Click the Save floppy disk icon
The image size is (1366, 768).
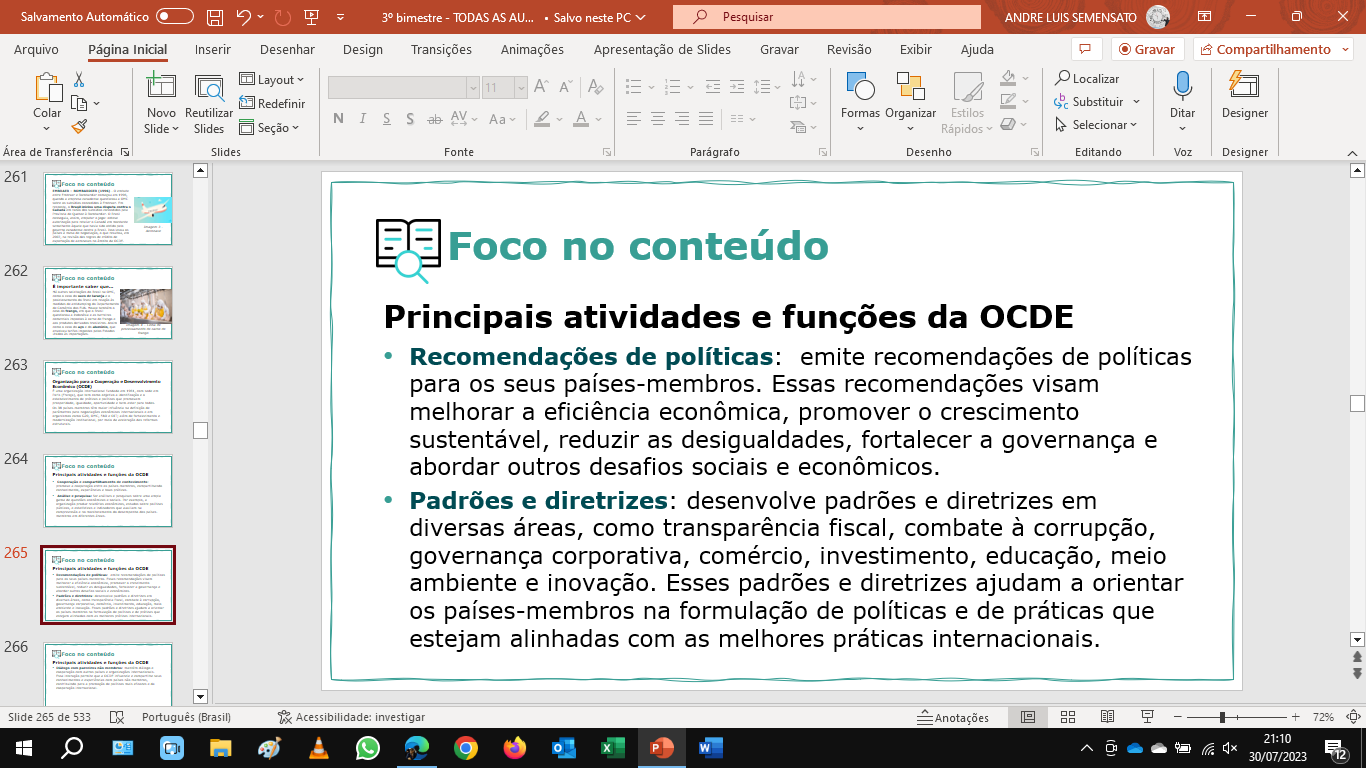[x=215, y=17]
